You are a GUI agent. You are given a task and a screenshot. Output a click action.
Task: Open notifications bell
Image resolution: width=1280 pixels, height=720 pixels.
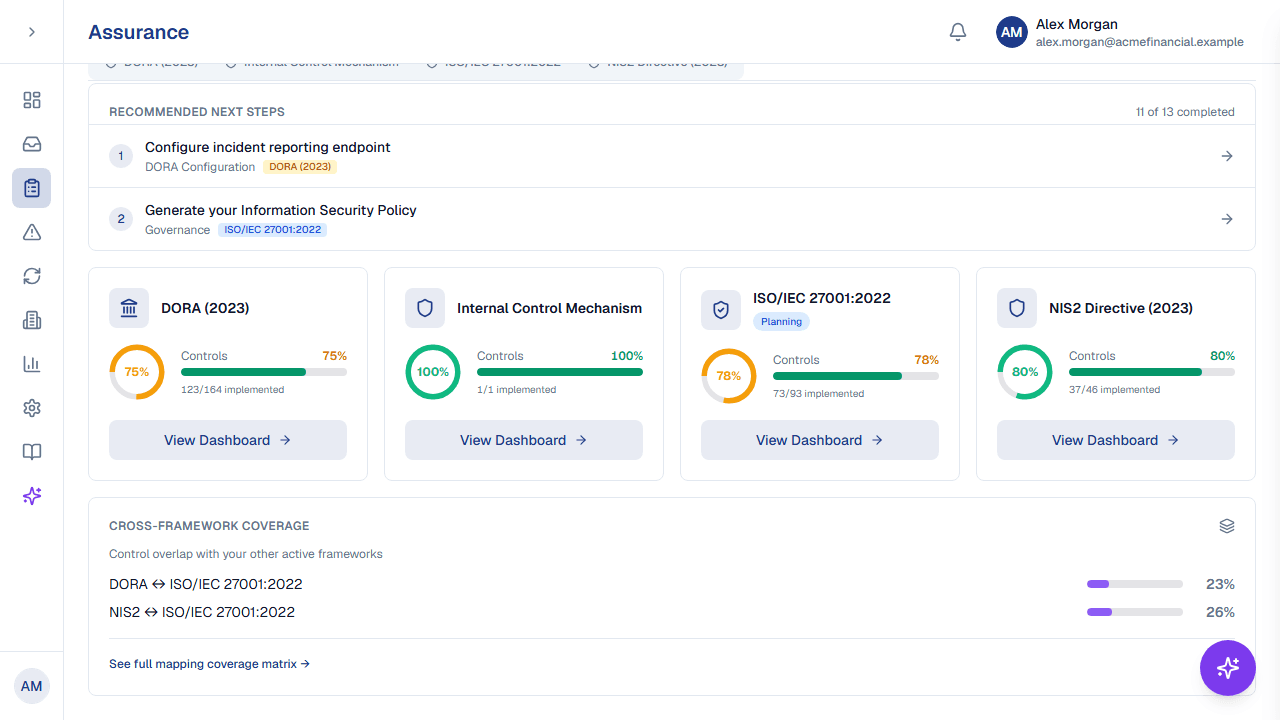(x=958, y=32)
